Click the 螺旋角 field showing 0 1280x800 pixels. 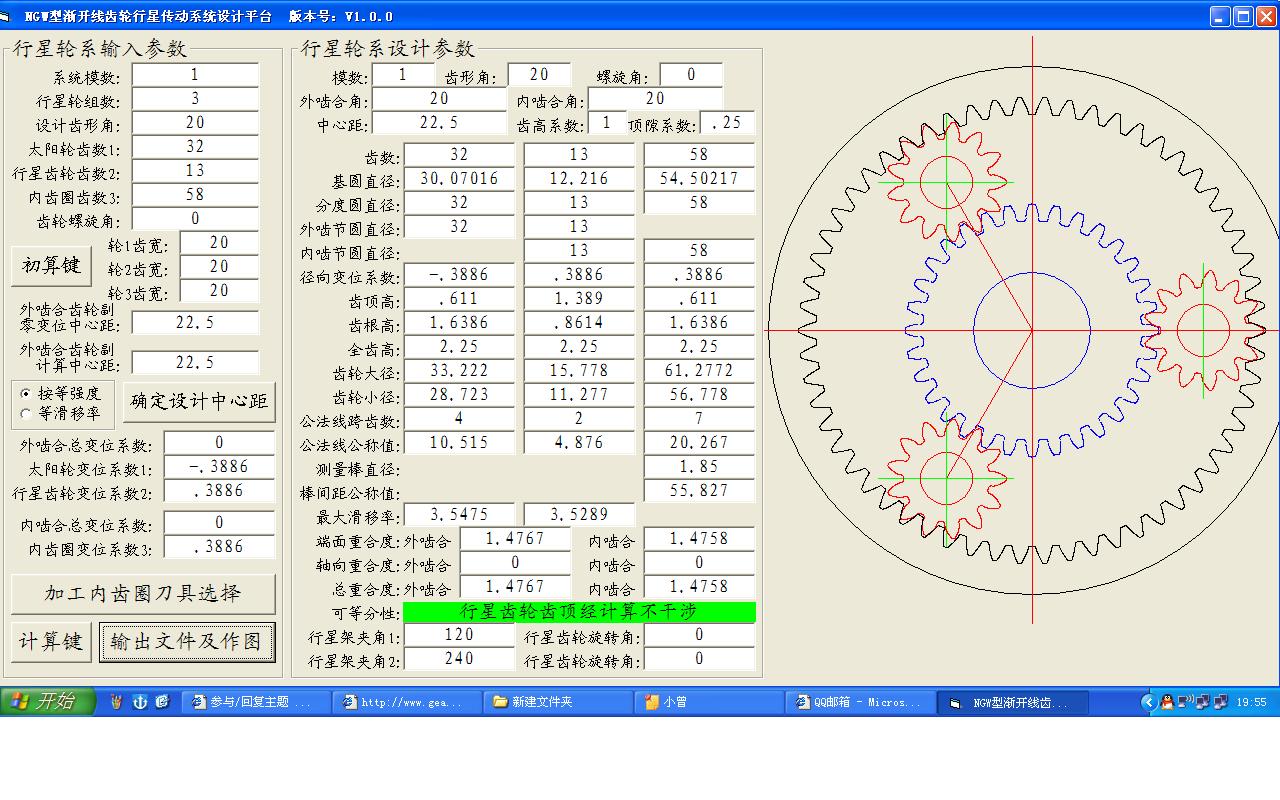[x=691, y=74]
